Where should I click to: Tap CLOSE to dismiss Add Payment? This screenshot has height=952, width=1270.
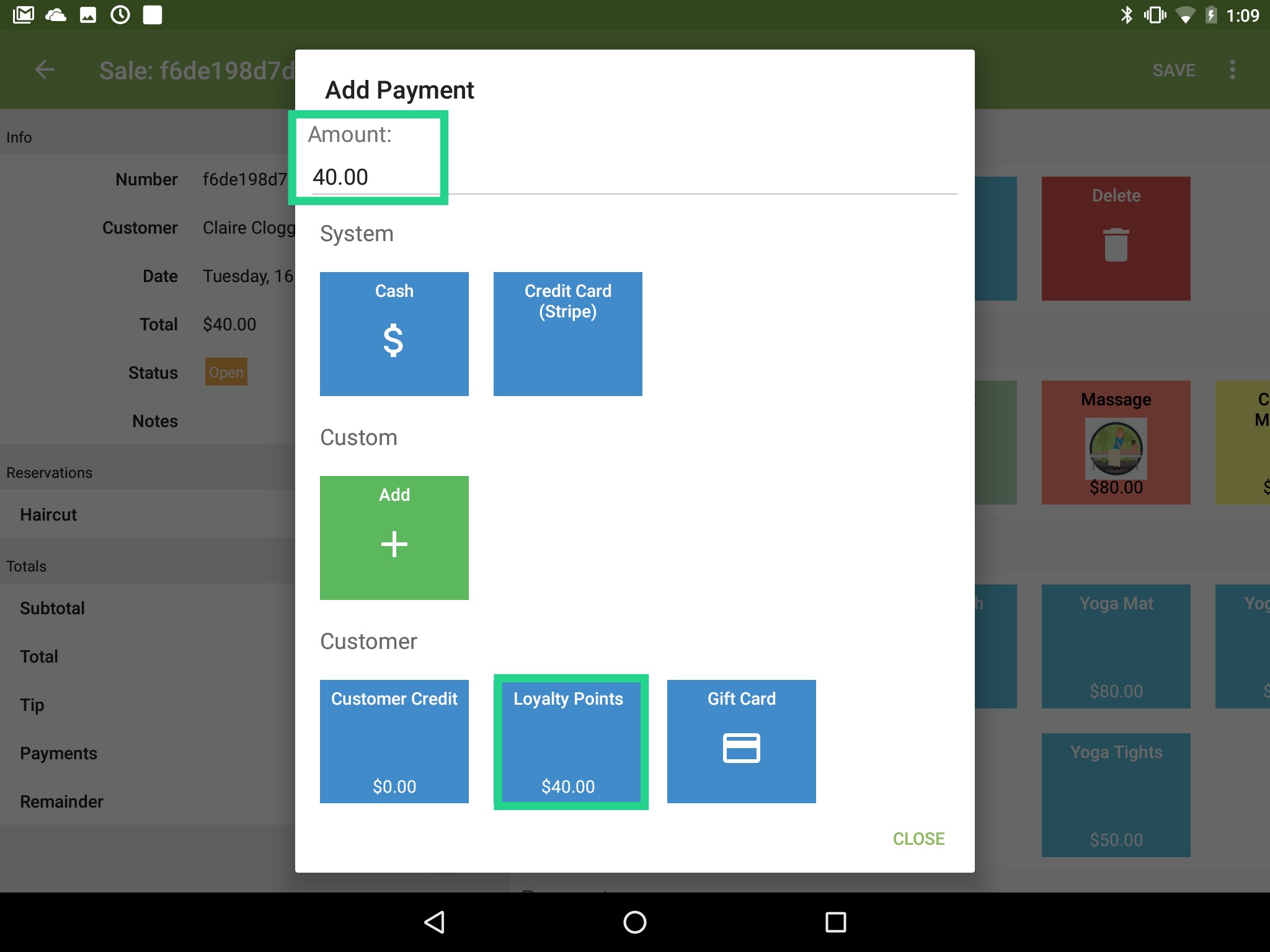pyautogui.click(x=918, y=838)
